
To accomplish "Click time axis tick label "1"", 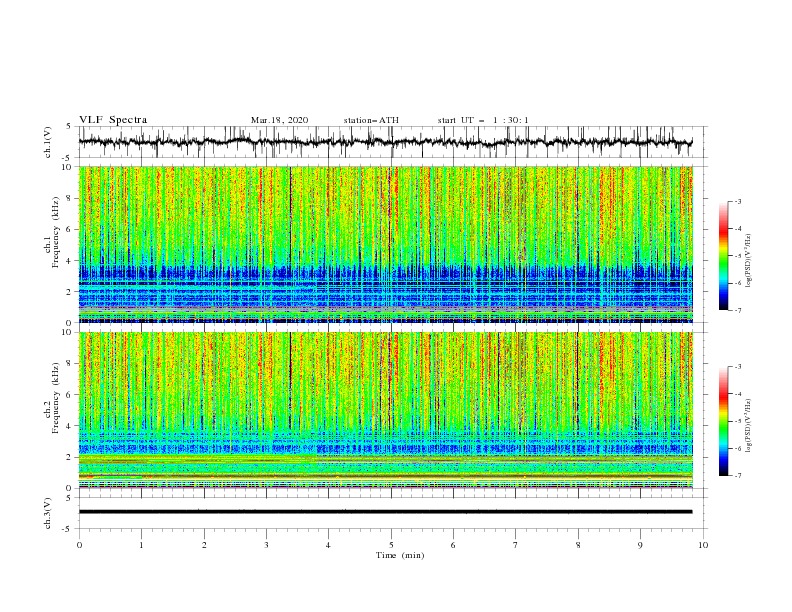I will (x=141, y=545).
